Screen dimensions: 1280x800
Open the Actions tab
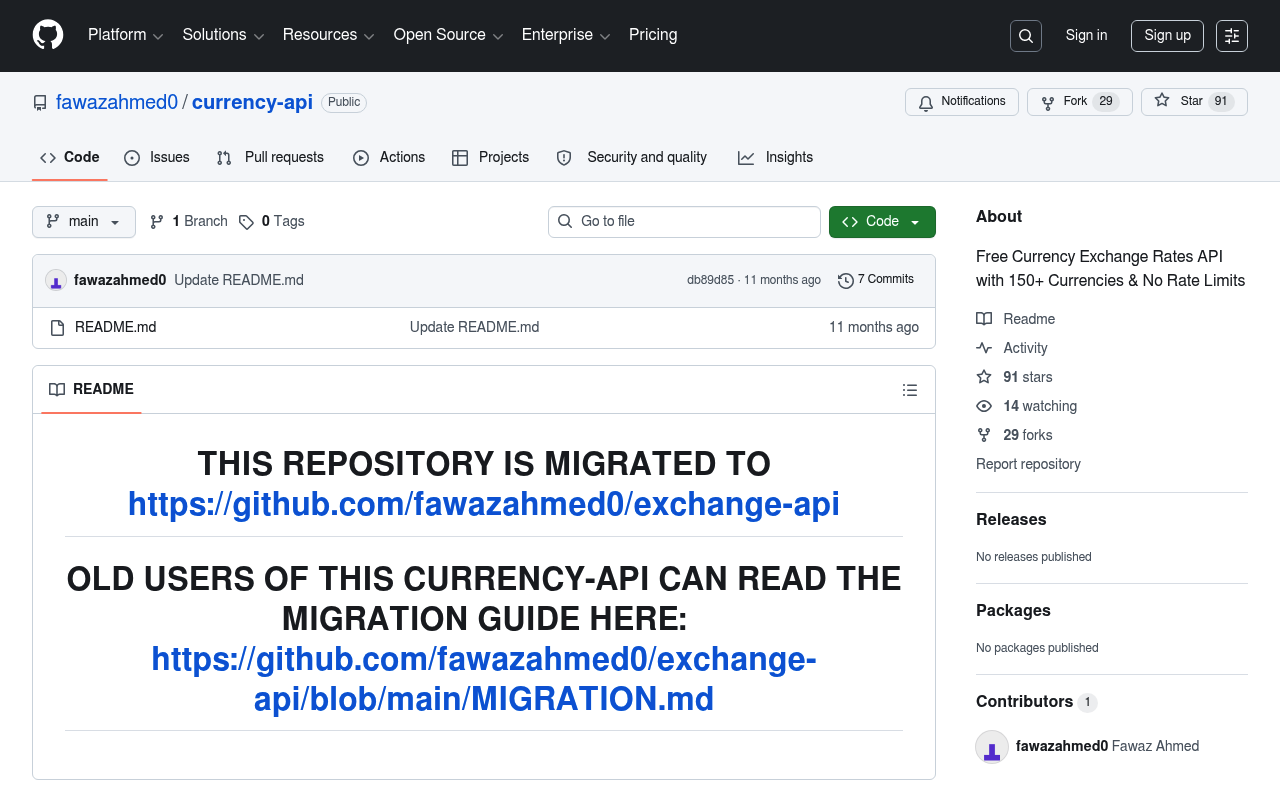point(389,158)
